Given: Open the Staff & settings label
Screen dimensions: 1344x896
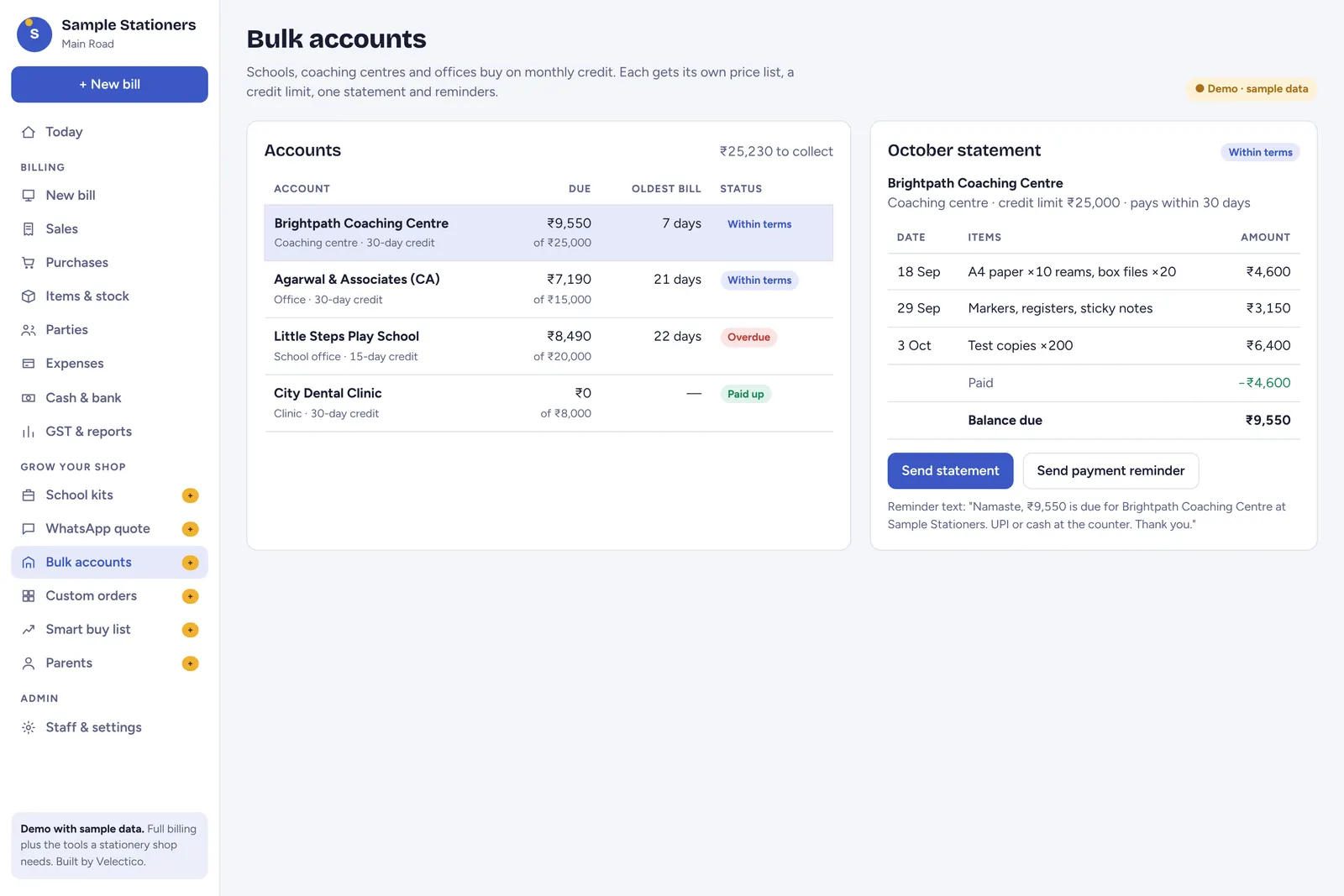Looking at the screenshot, I should (x=93, y=727).
